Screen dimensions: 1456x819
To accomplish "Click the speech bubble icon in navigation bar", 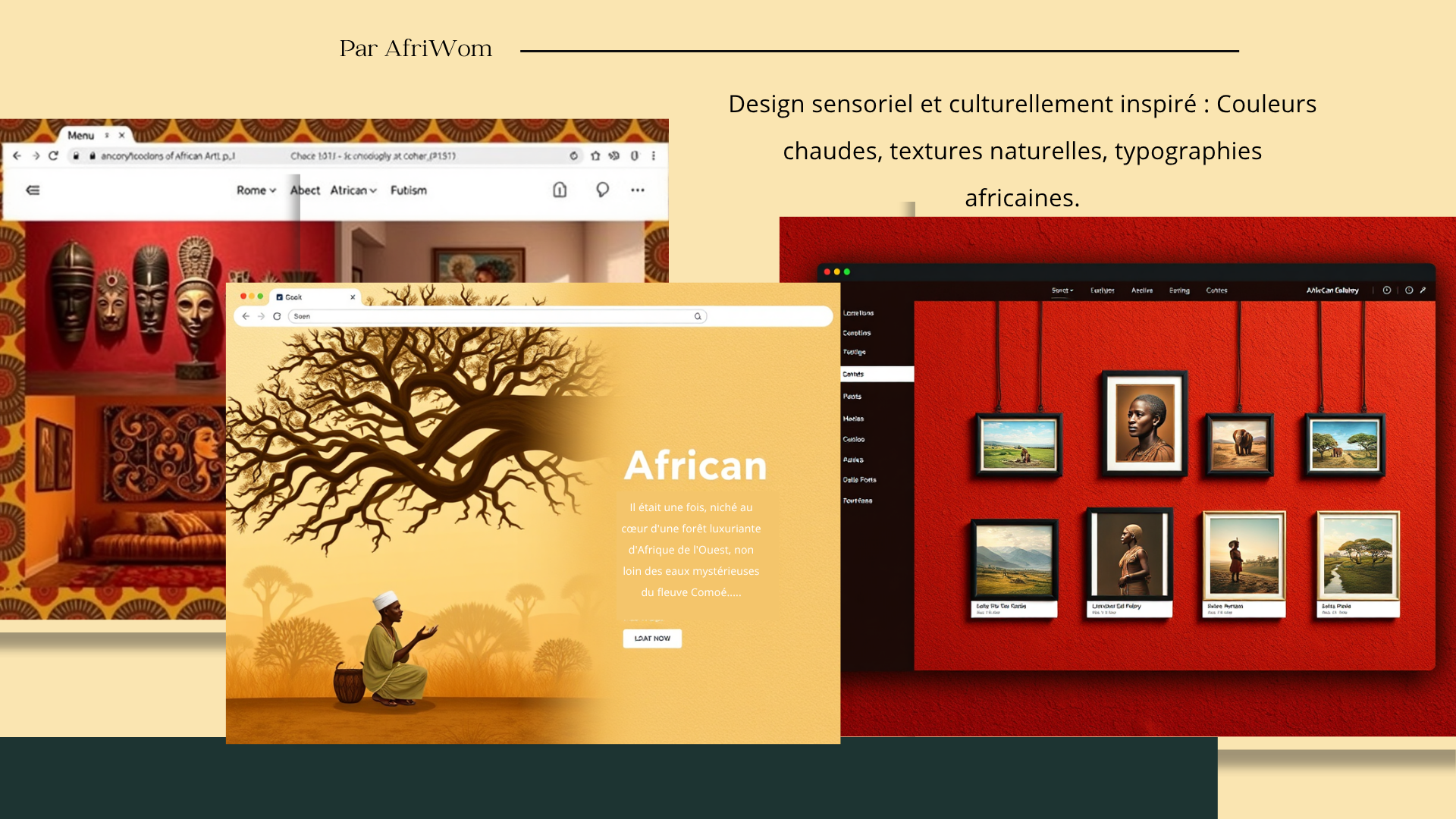I will (602, 190).
